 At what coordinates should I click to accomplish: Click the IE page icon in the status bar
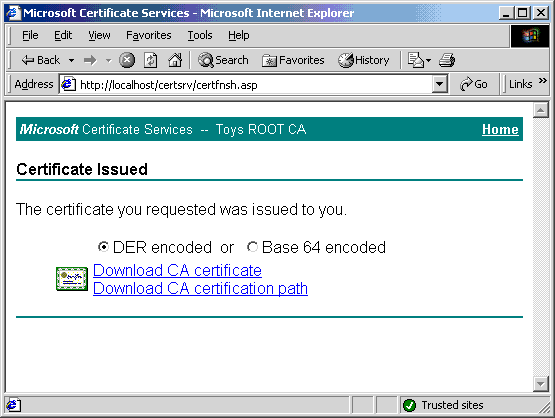[x=13, y=405]
